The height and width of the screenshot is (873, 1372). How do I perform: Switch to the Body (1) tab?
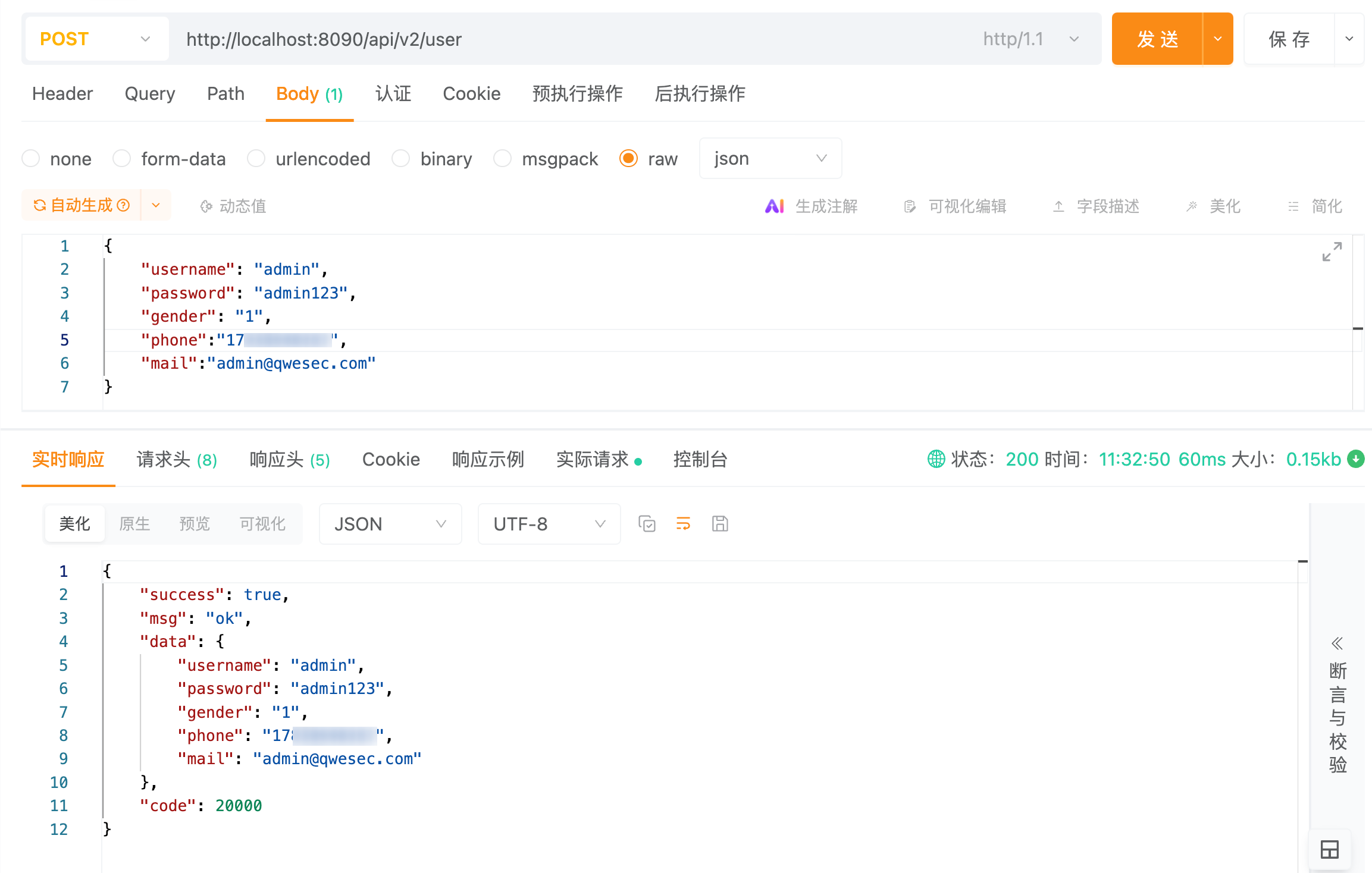click(309, 94)
